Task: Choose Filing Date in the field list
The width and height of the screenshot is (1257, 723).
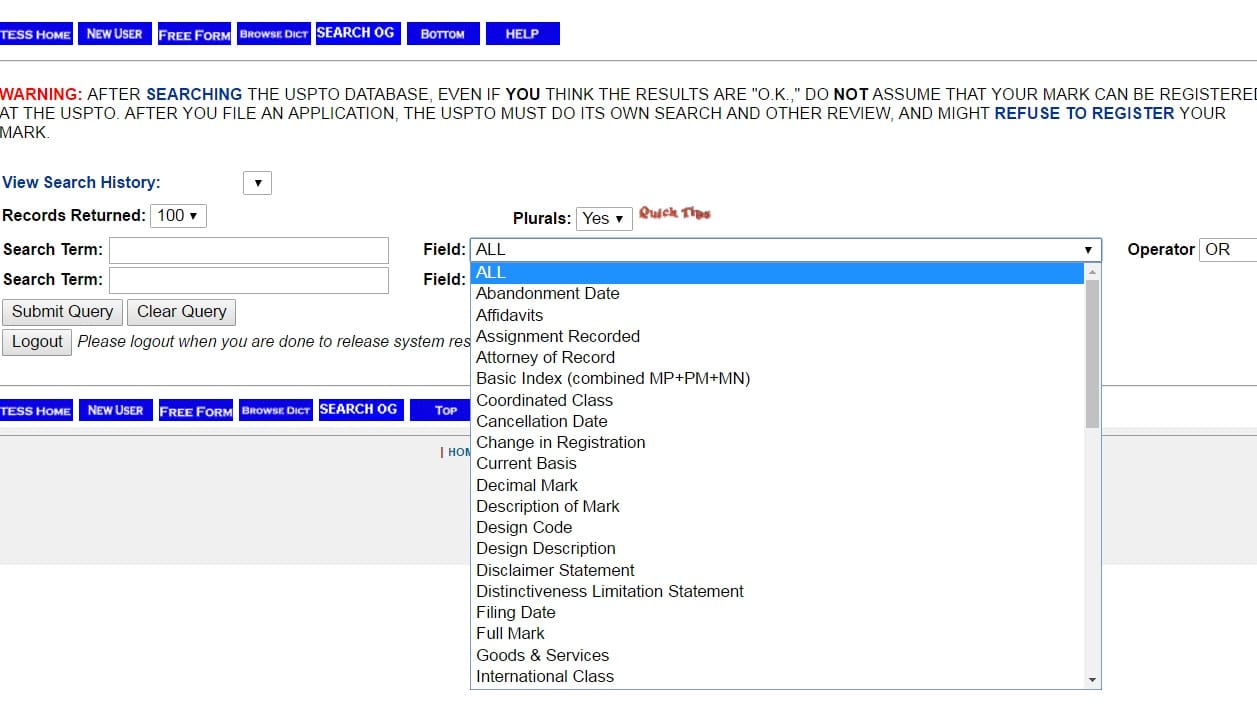Action: click(x=515, y=612)
